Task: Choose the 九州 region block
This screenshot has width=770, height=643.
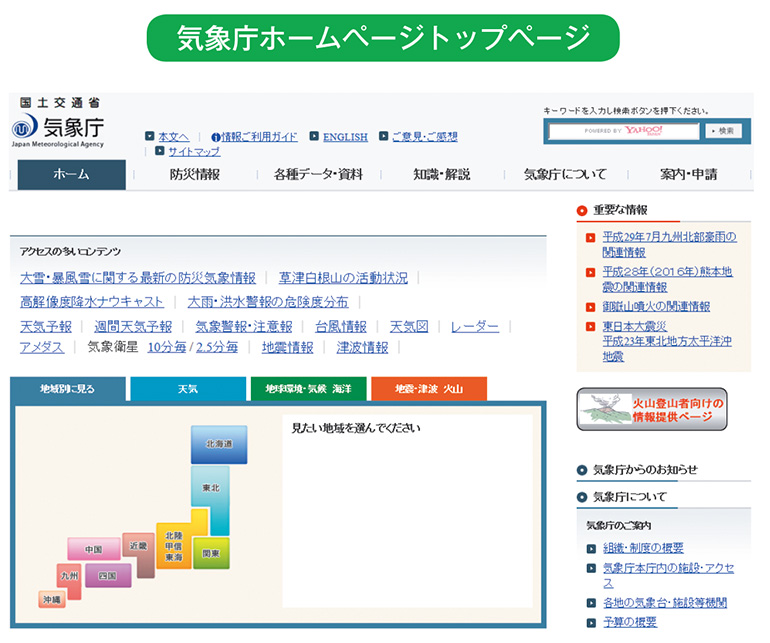Action: pyautogui.click(x=69, y=576)
